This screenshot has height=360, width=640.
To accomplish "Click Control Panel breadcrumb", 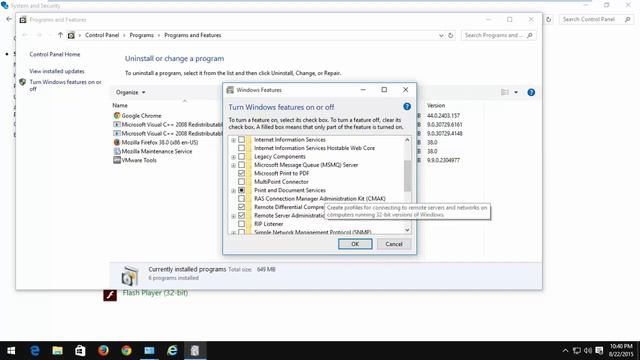I will [102, 35].
